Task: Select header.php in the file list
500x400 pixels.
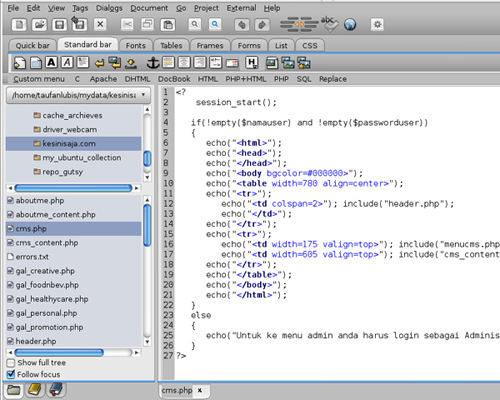Action: tap(32, 341)
